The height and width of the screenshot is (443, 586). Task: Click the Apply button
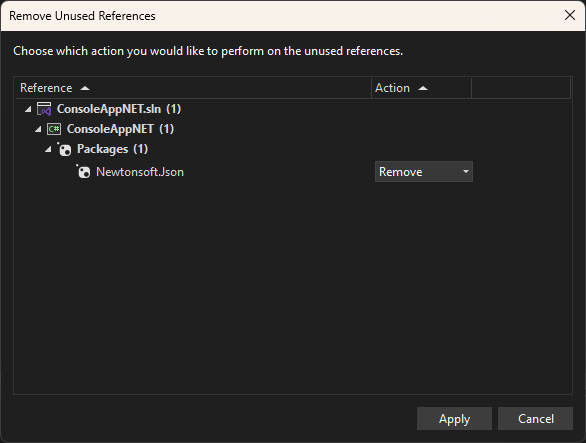[x=454, y=418]
